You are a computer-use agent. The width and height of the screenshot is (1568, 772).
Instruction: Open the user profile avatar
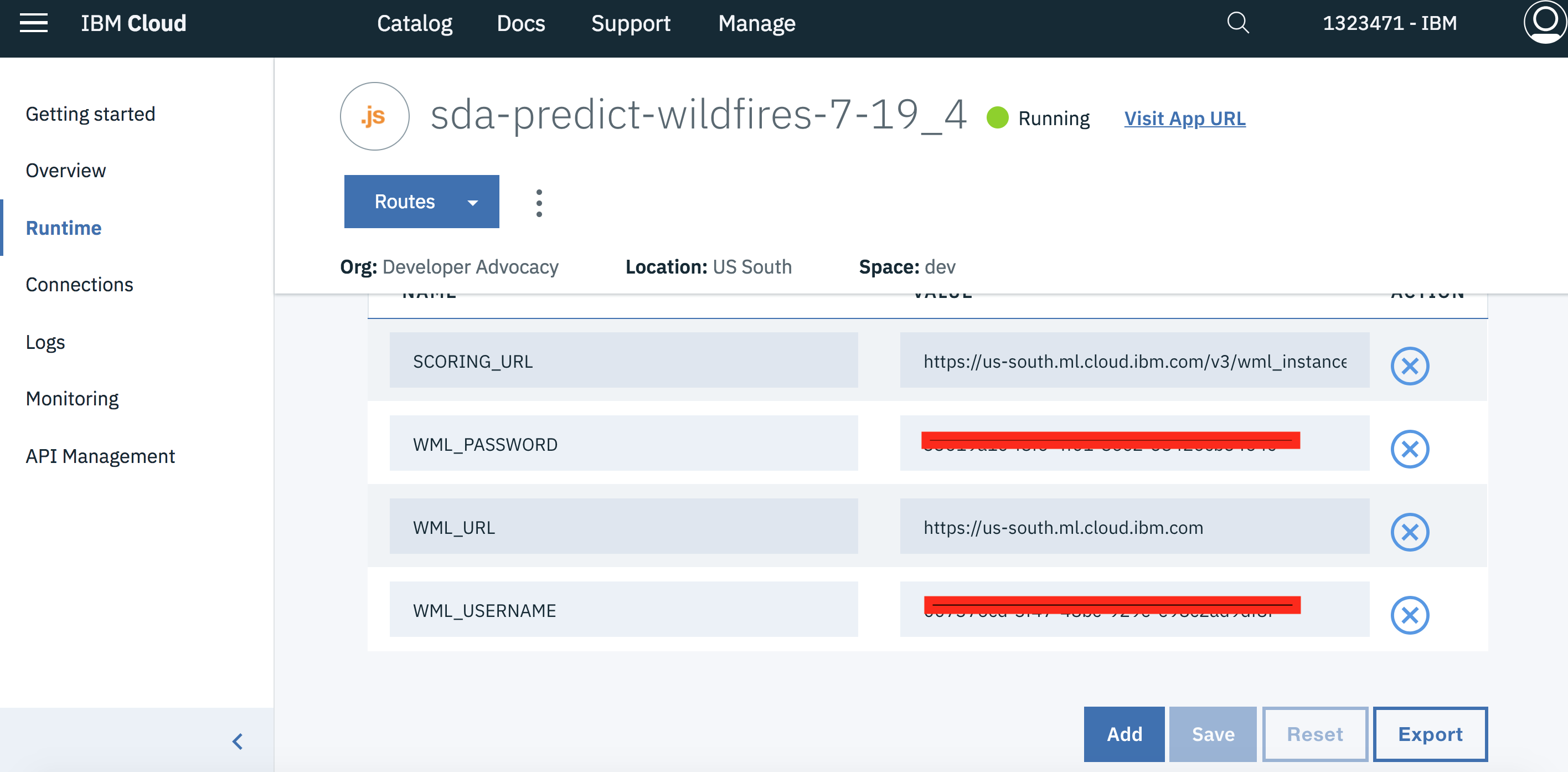[1544, 22]
